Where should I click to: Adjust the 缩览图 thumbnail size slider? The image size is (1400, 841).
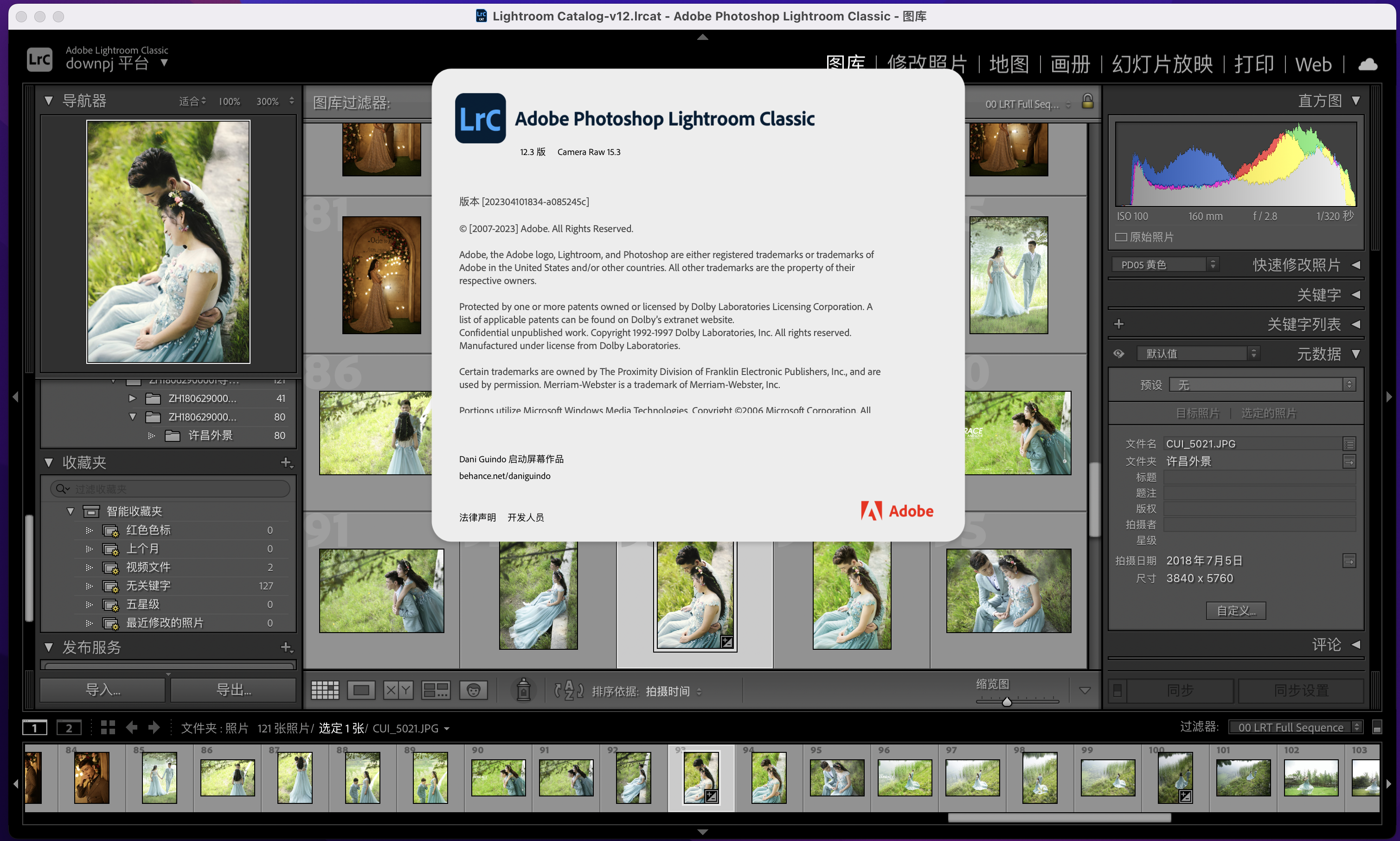tap(1006, 702)
